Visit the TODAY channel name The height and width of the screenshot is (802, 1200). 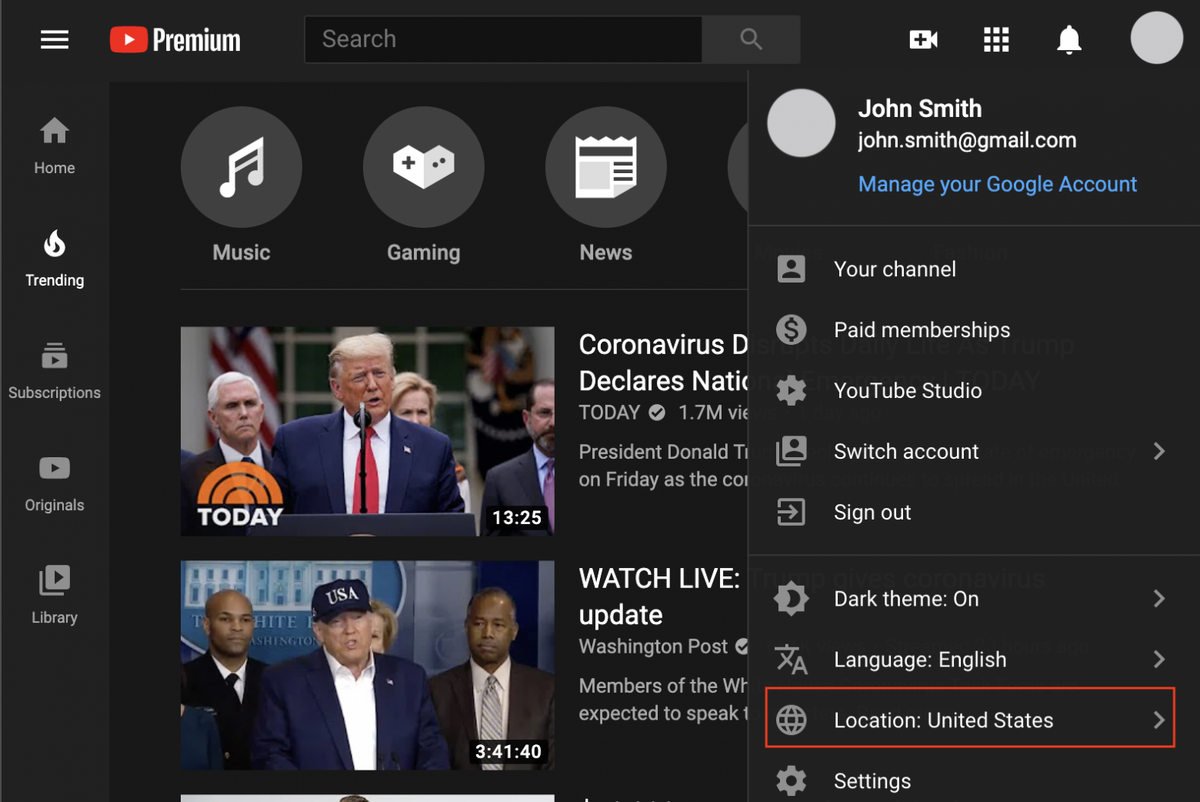coord(609,412)
